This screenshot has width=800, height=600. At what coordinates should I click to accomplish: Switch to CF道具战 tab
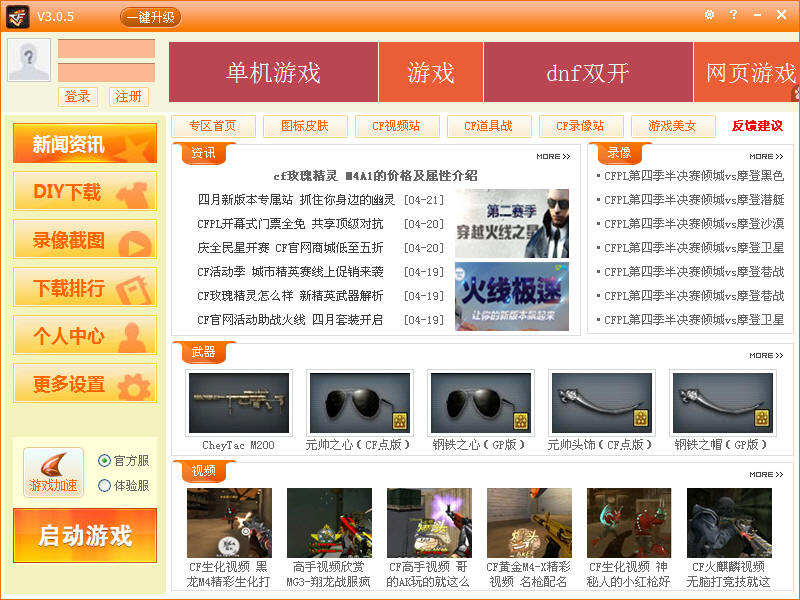coord(489,126)
